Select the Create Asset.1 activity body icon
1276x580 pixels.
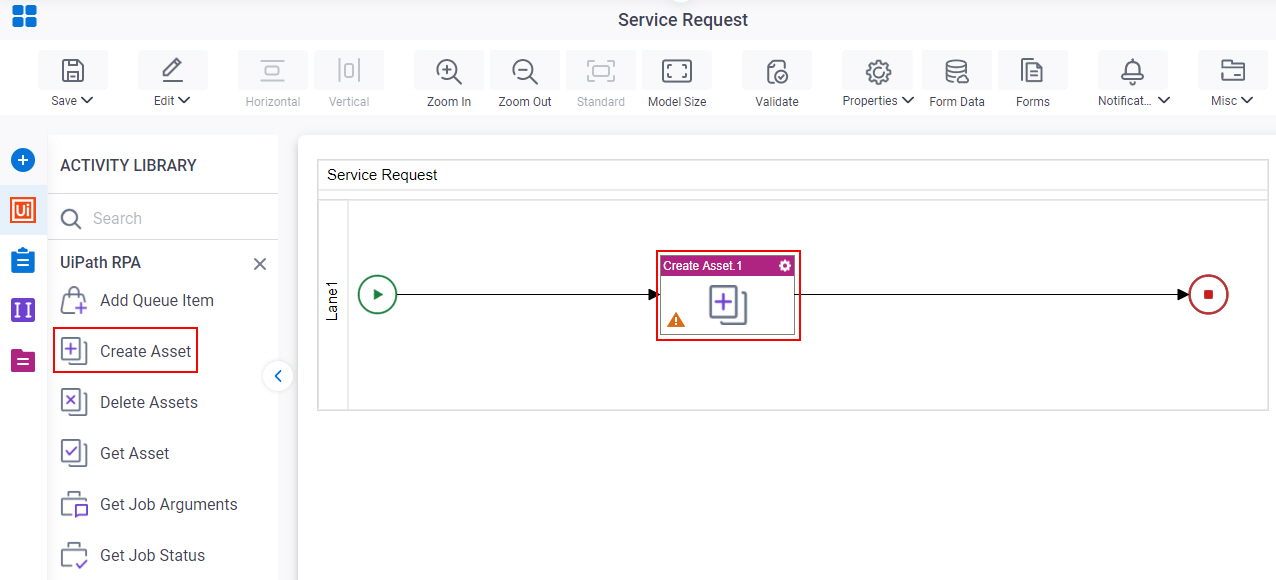click(x=728, y=304)
